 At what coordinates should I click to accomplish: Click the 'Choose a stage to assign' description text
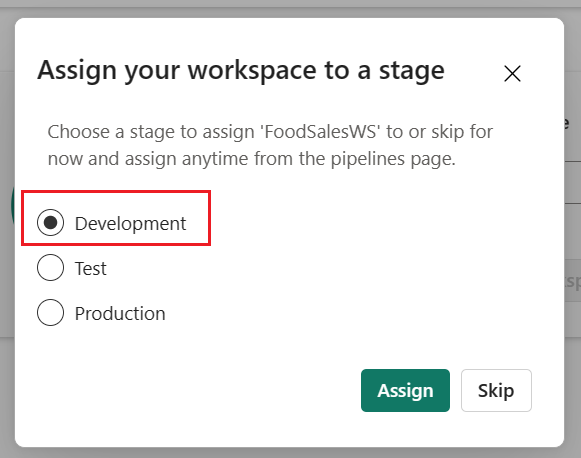click(270, 145)
